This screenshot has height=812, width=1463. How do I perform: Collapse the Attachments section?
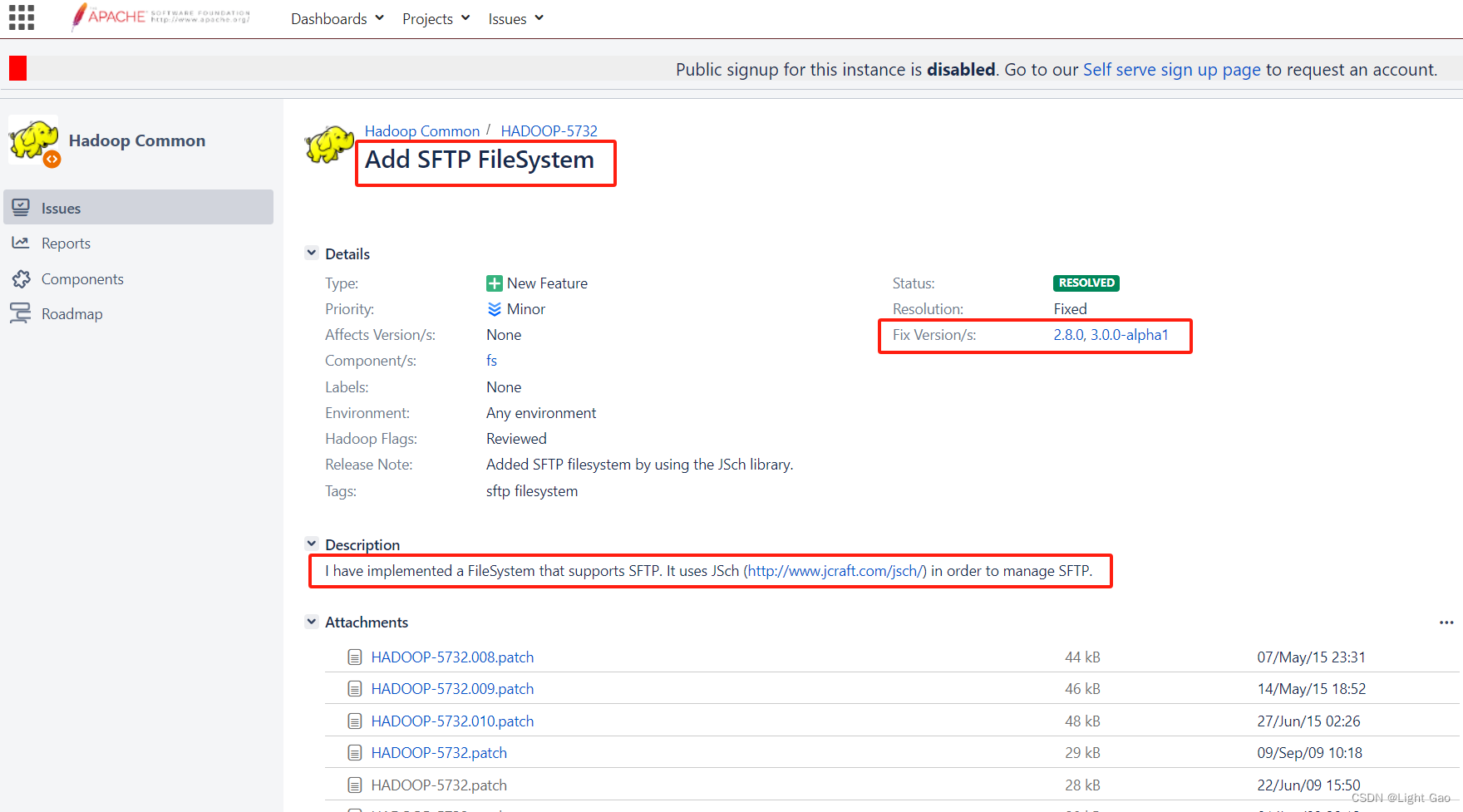point(312,621)
